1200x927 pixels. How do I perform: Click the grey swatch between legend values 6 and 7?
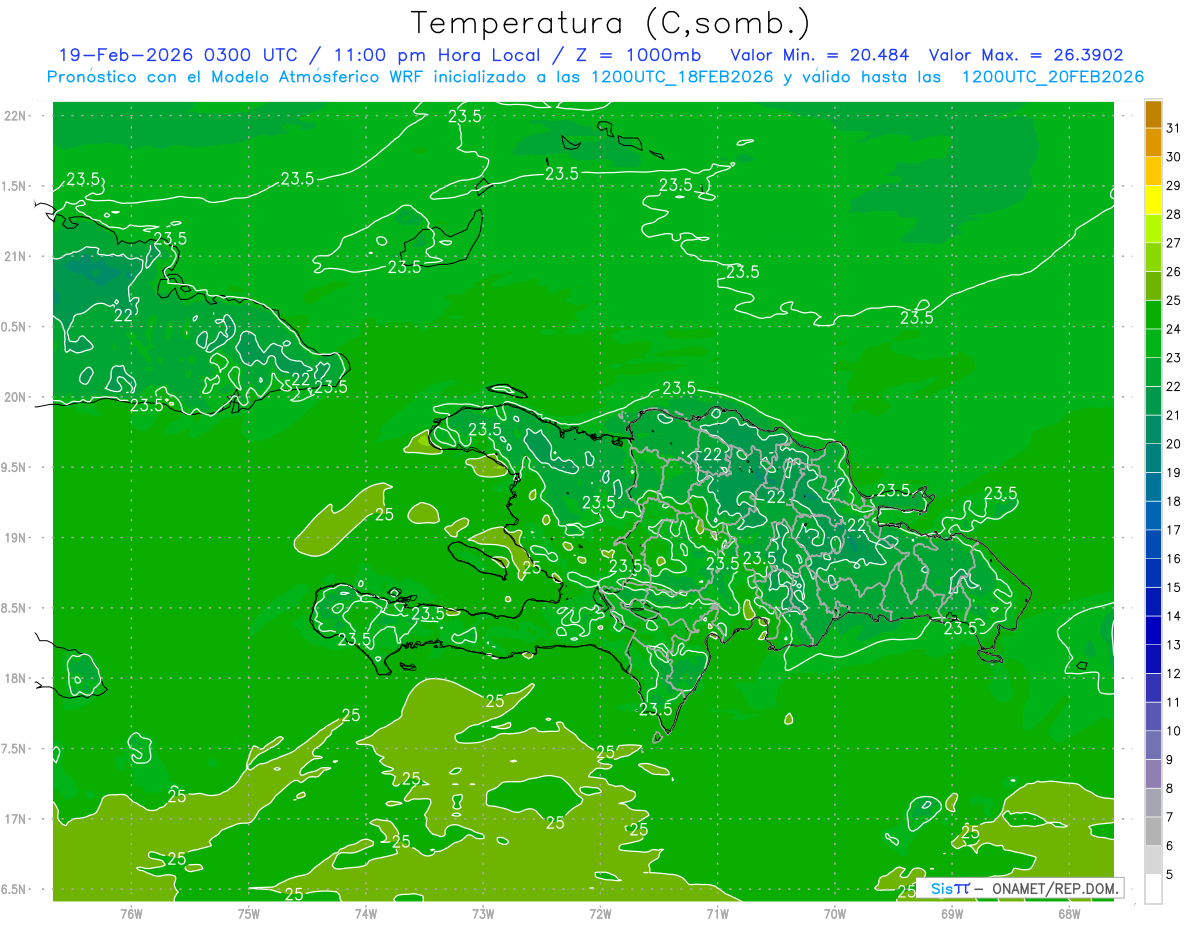(x=1153, y=832)
